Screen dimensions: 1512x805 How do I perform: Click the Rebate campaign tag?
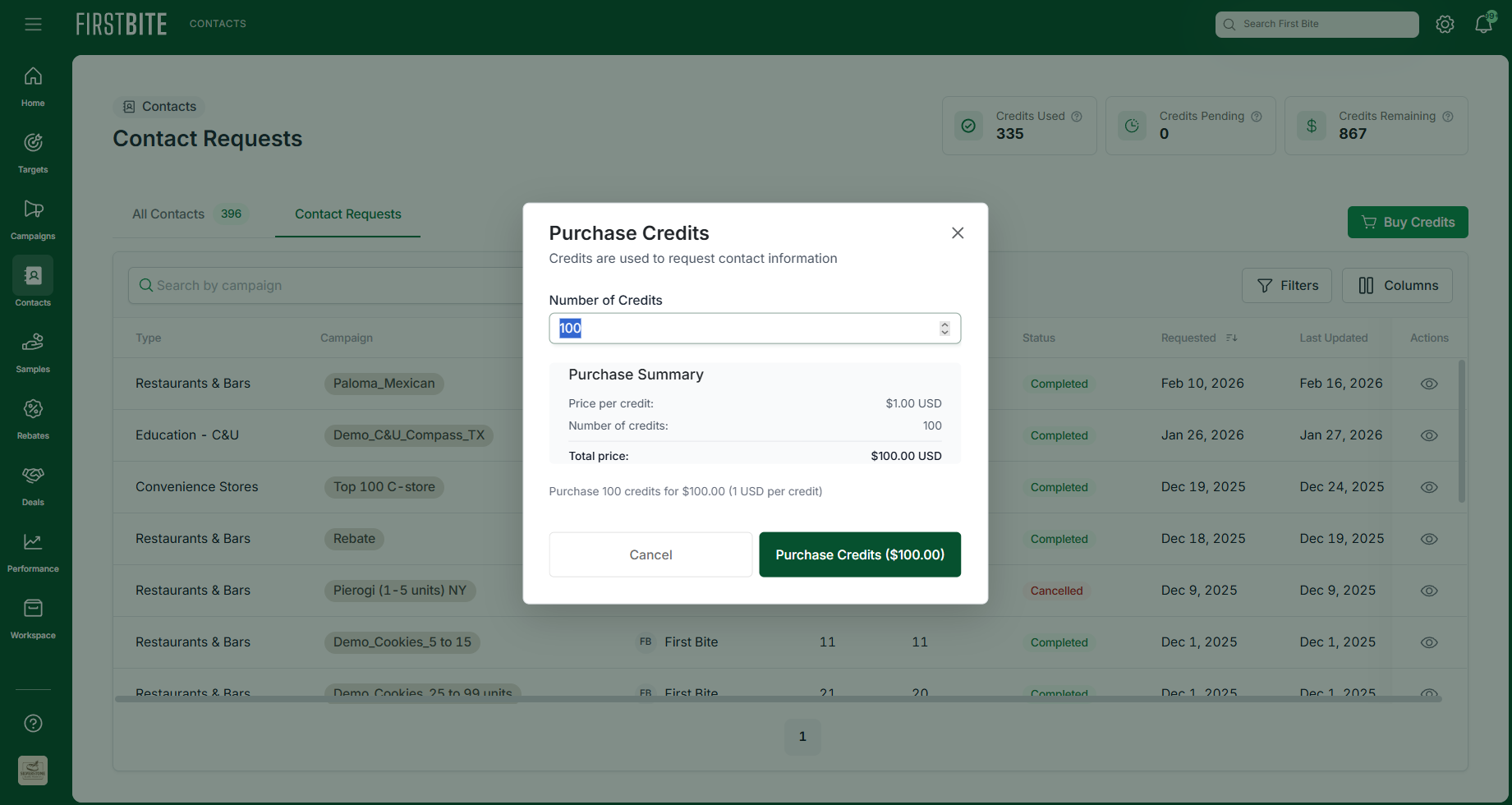354,539
